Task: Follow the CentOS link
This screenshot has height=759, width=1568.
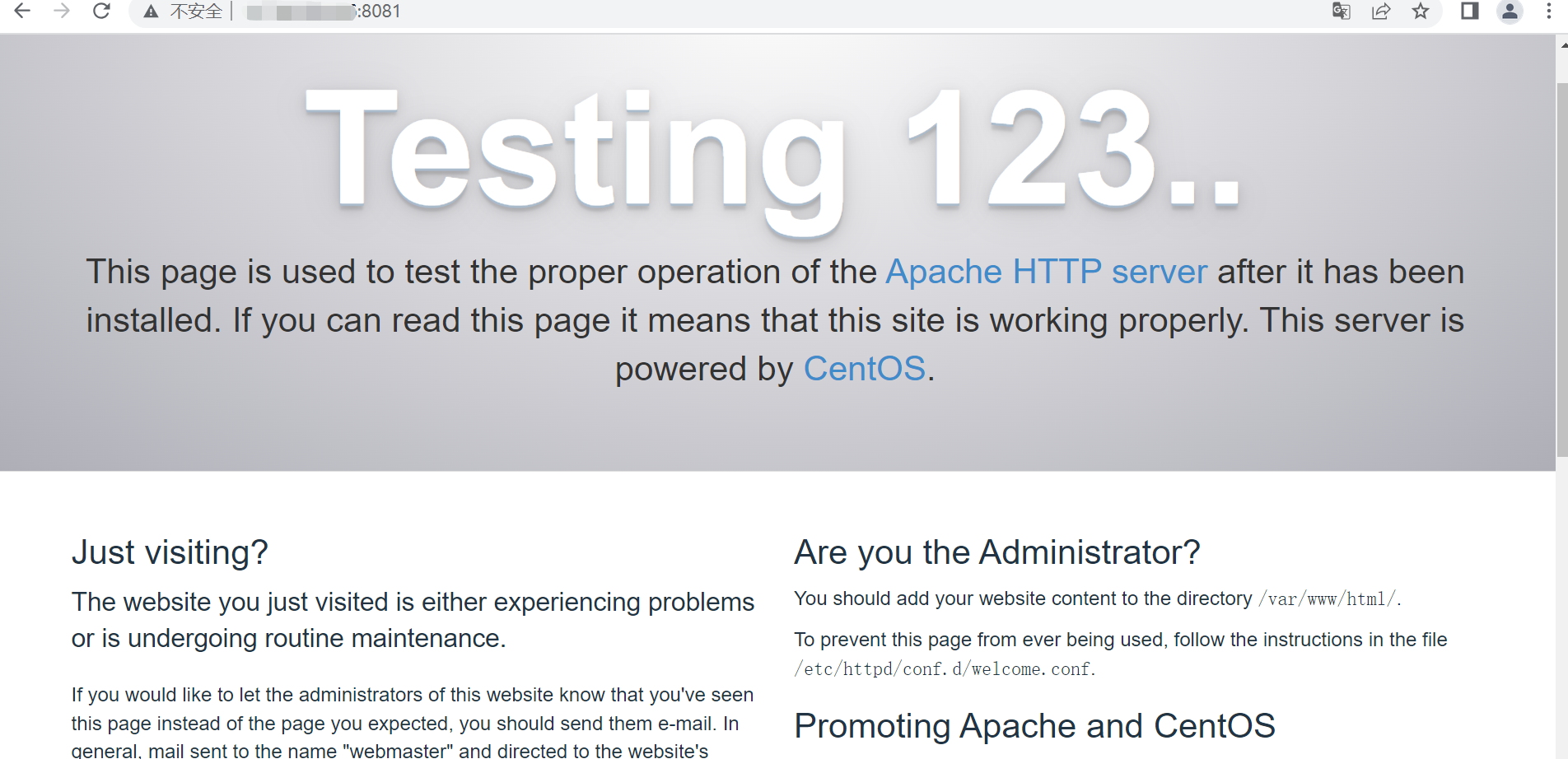Action: (864, 369)
